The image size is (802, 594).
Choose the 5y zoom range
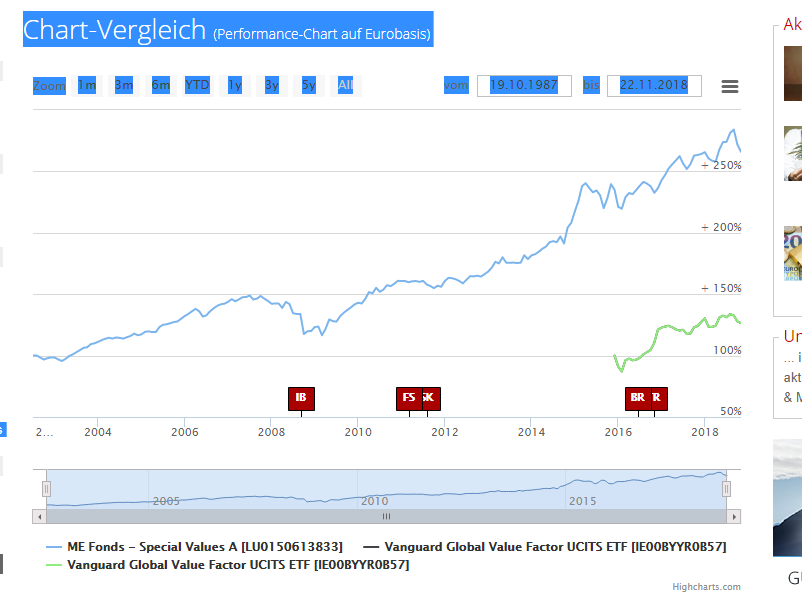[308, 85]
